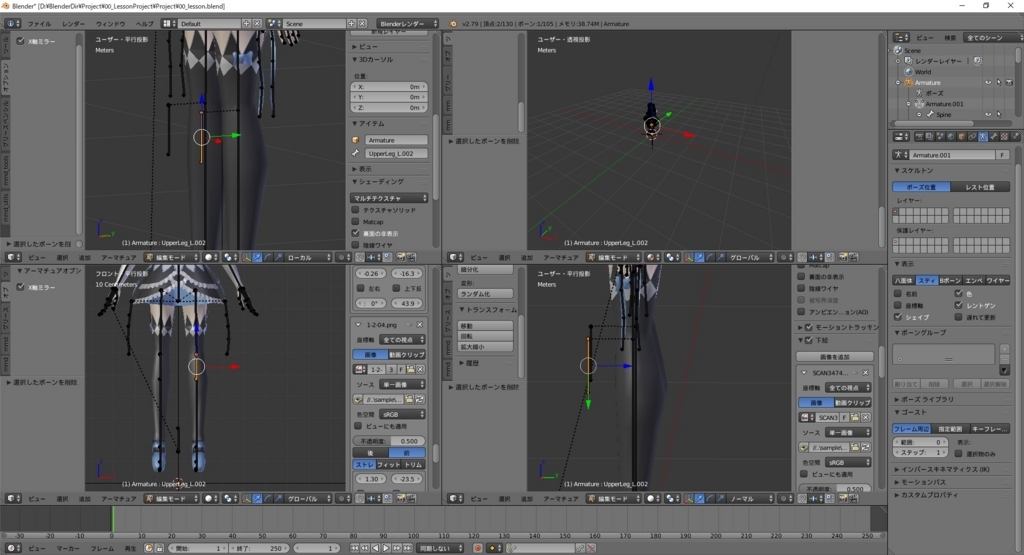1024x555 pixels.
Task: Enable Matcap checkbox in shading panel
Action: (355, 222)
